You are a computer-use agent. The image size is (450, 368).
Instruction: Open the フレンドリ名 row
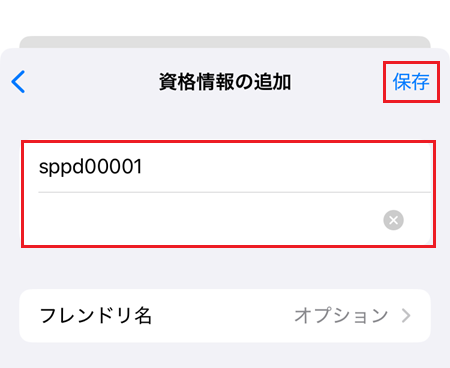click(225, 315)
